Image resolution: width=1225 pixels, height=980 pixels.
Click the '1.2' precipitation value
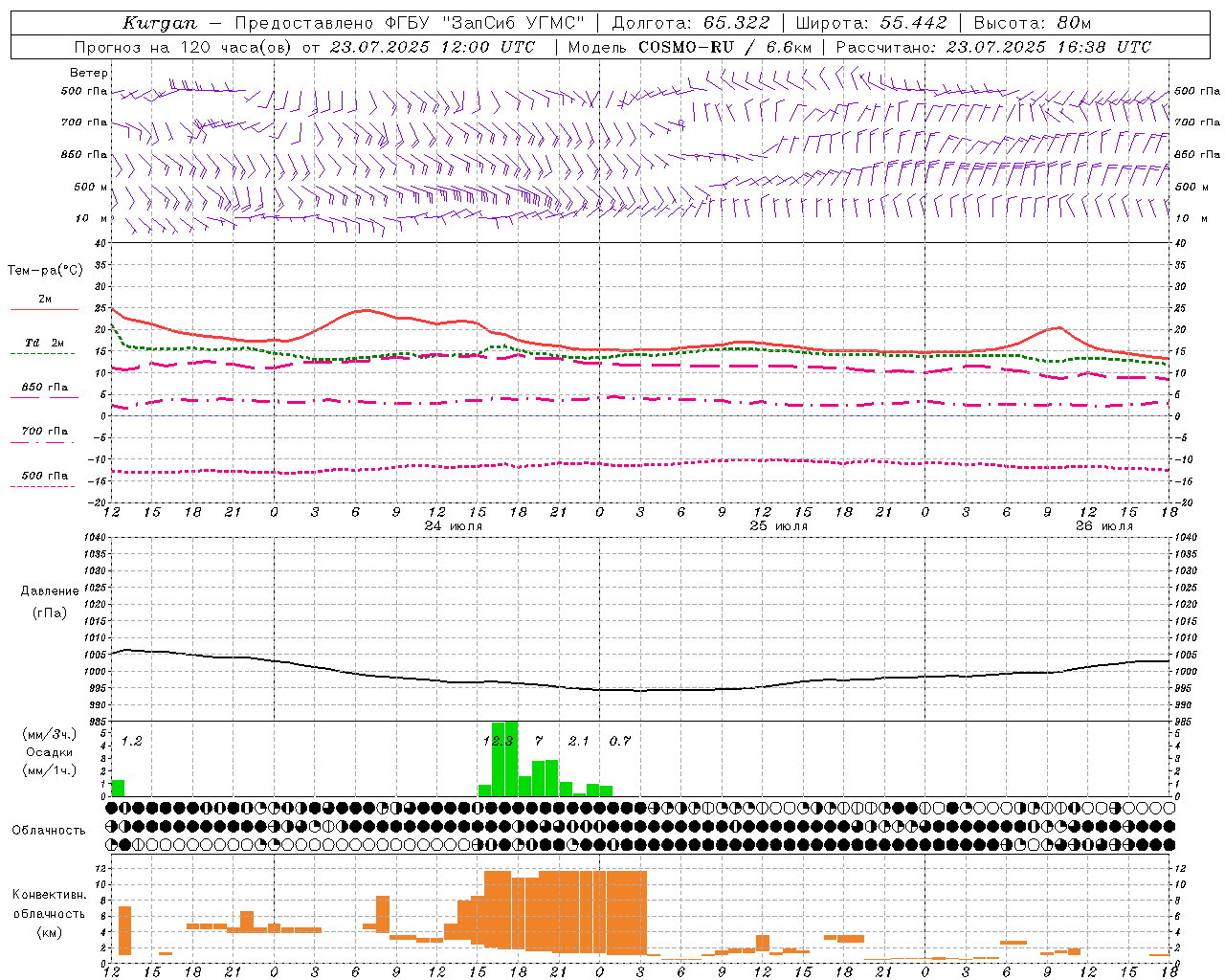[132, 741]
